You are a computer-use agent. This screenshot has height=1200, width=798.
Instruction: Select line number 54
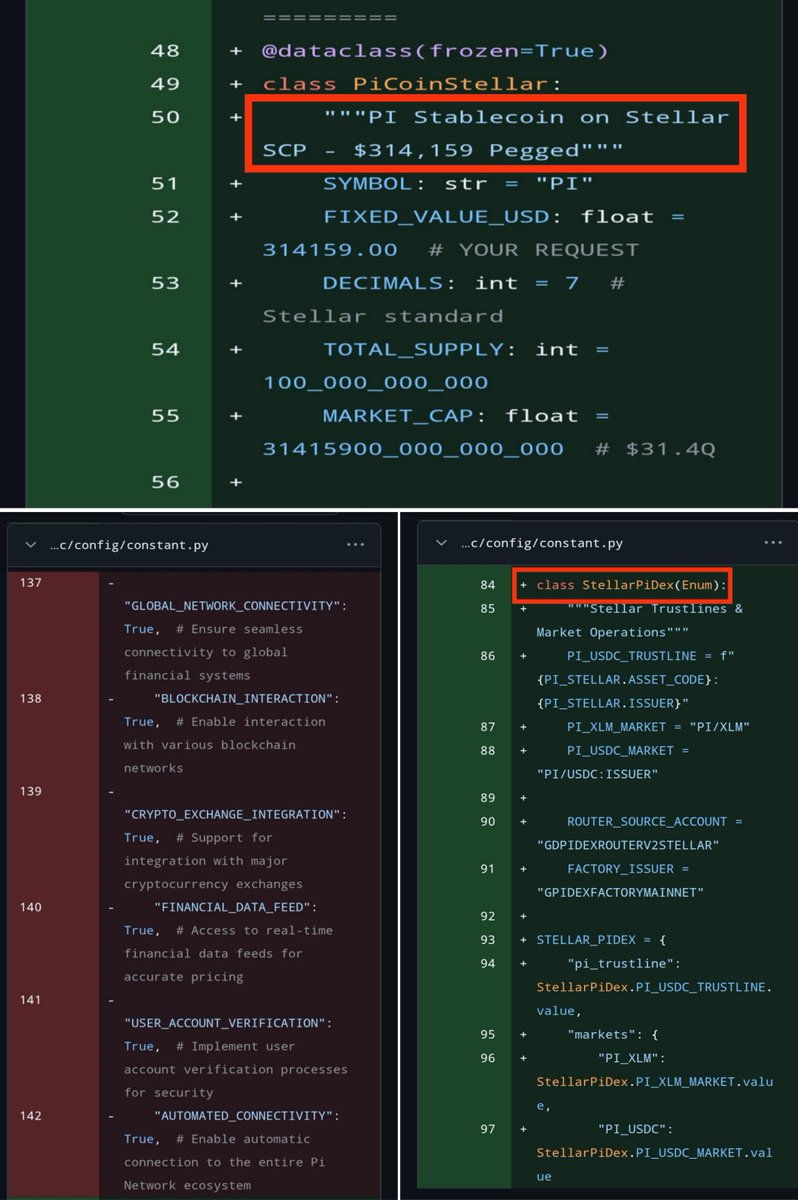165,349
